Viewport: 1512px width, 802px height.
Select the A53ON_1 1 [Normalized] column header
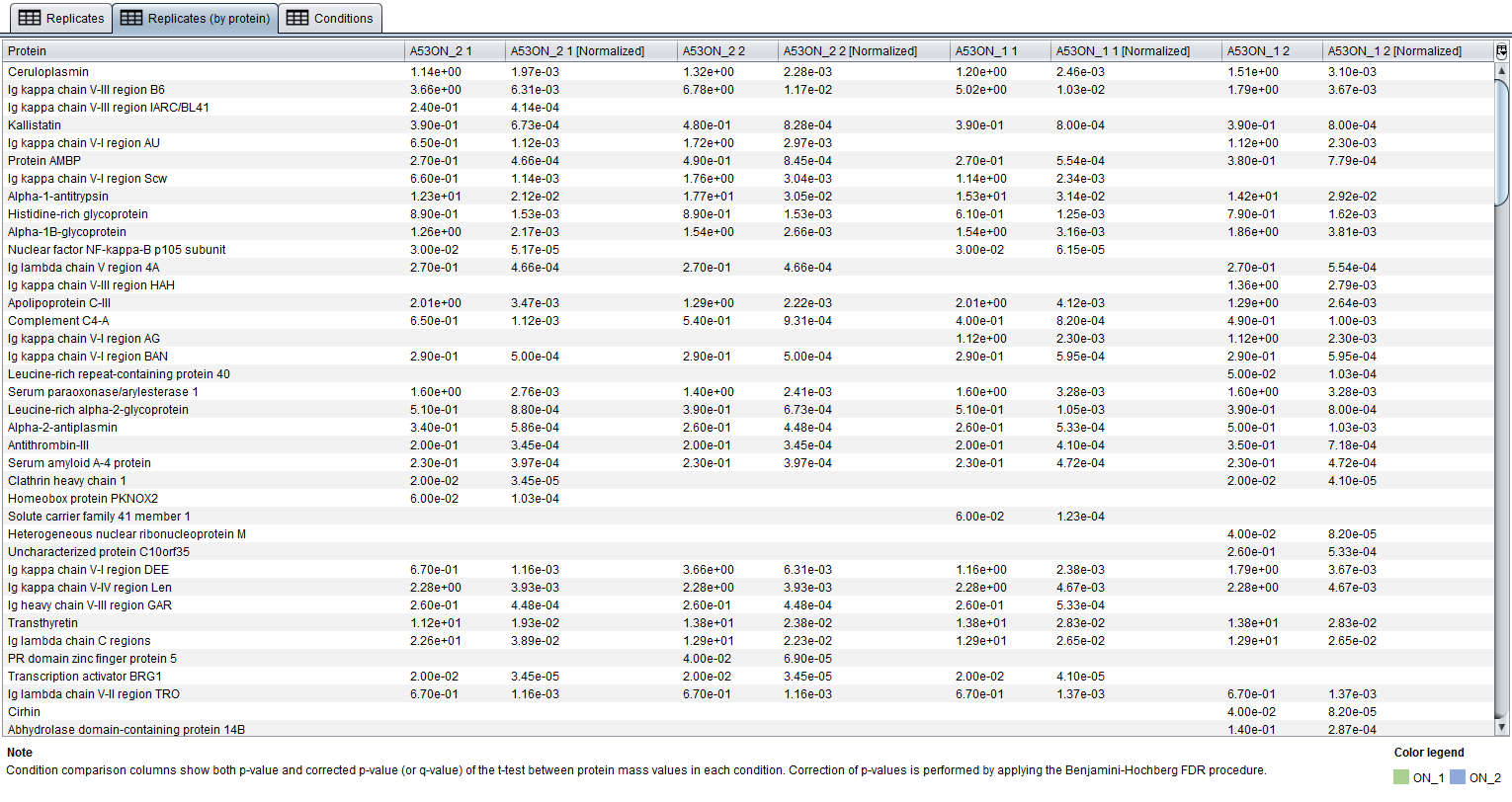click(x=1135, y=51)
